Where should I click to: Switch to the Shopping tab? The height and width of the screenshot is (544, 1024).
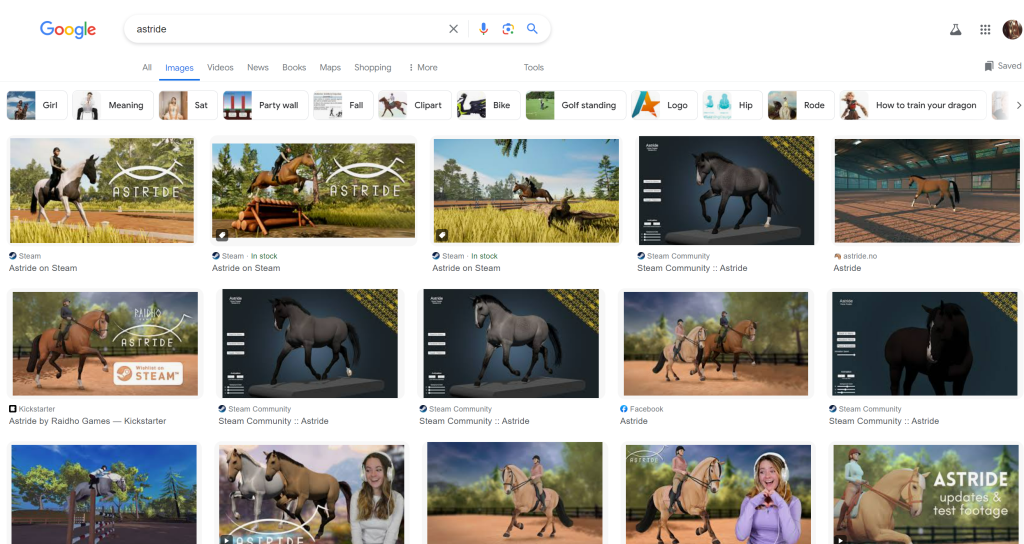372,68
